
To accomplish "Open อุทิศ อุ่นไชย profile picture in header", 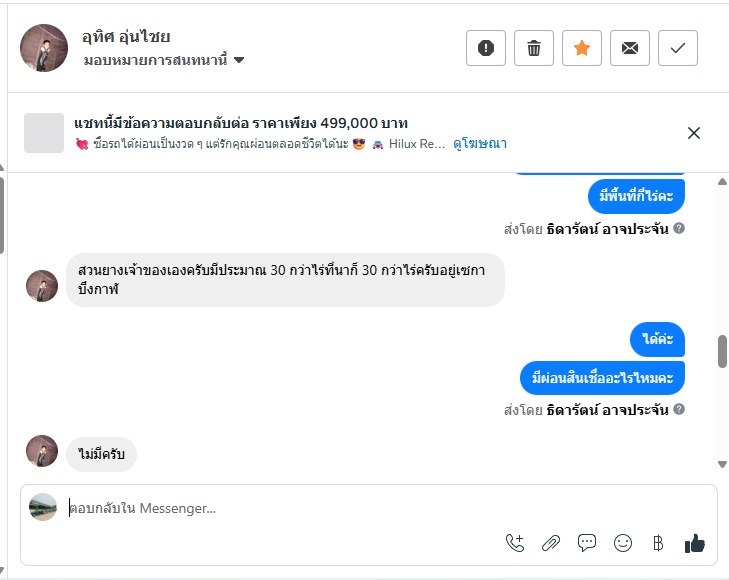I will (42, 48).
